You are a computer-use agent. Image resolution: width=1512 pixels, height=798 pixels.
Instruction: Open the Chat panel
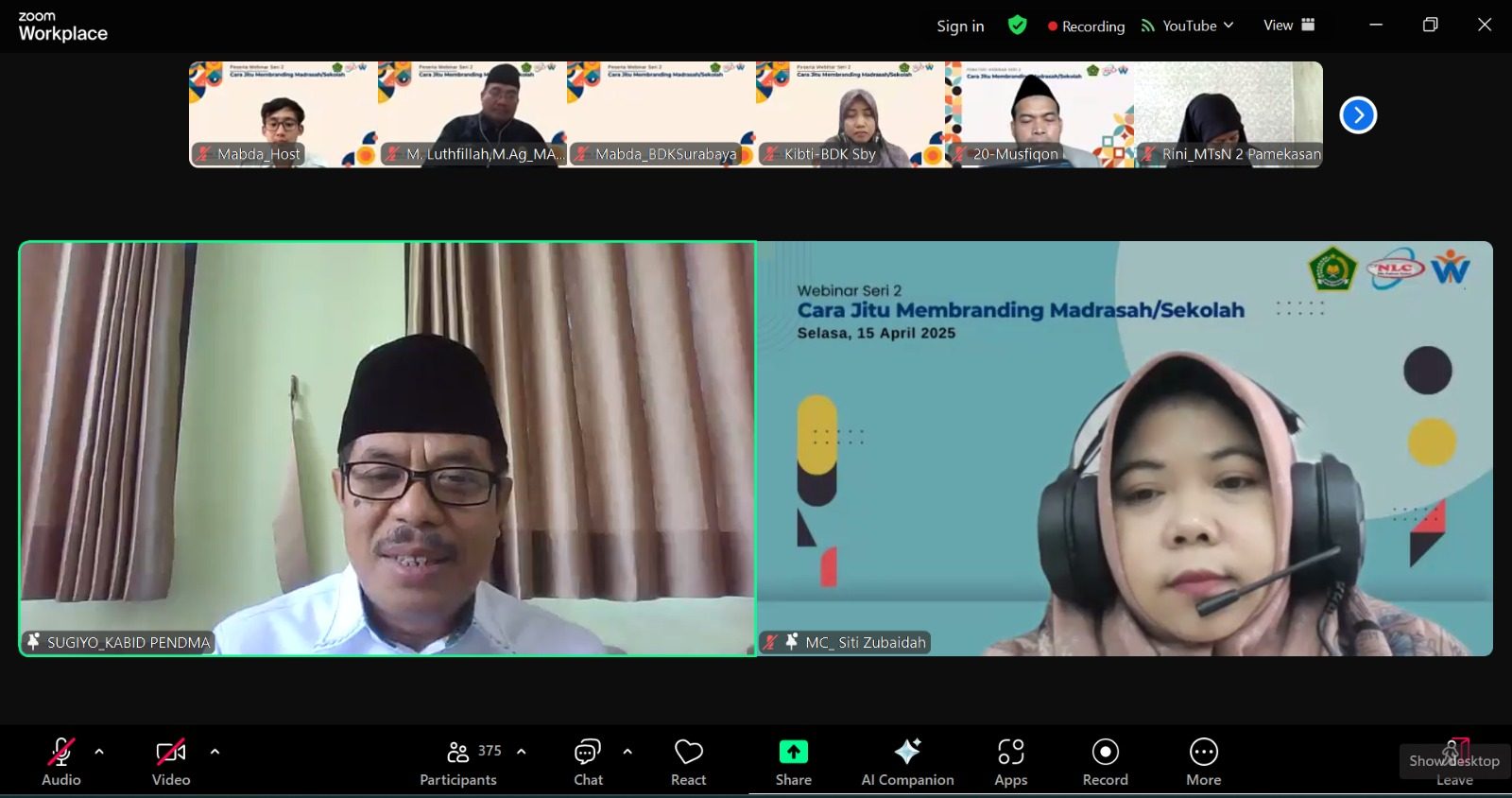[x=588, y=762]
